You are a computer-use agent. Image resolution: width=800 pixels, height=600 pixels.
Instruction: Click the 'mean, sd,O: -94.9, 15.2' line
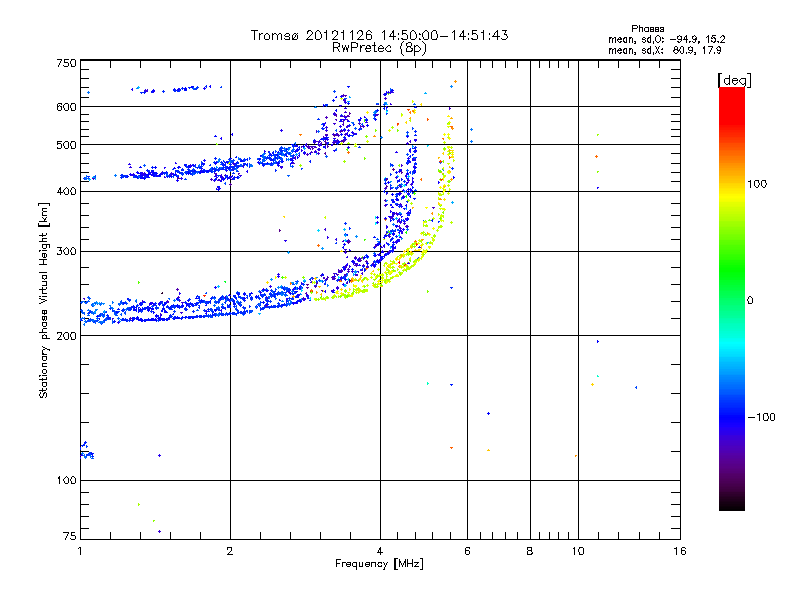666,39
